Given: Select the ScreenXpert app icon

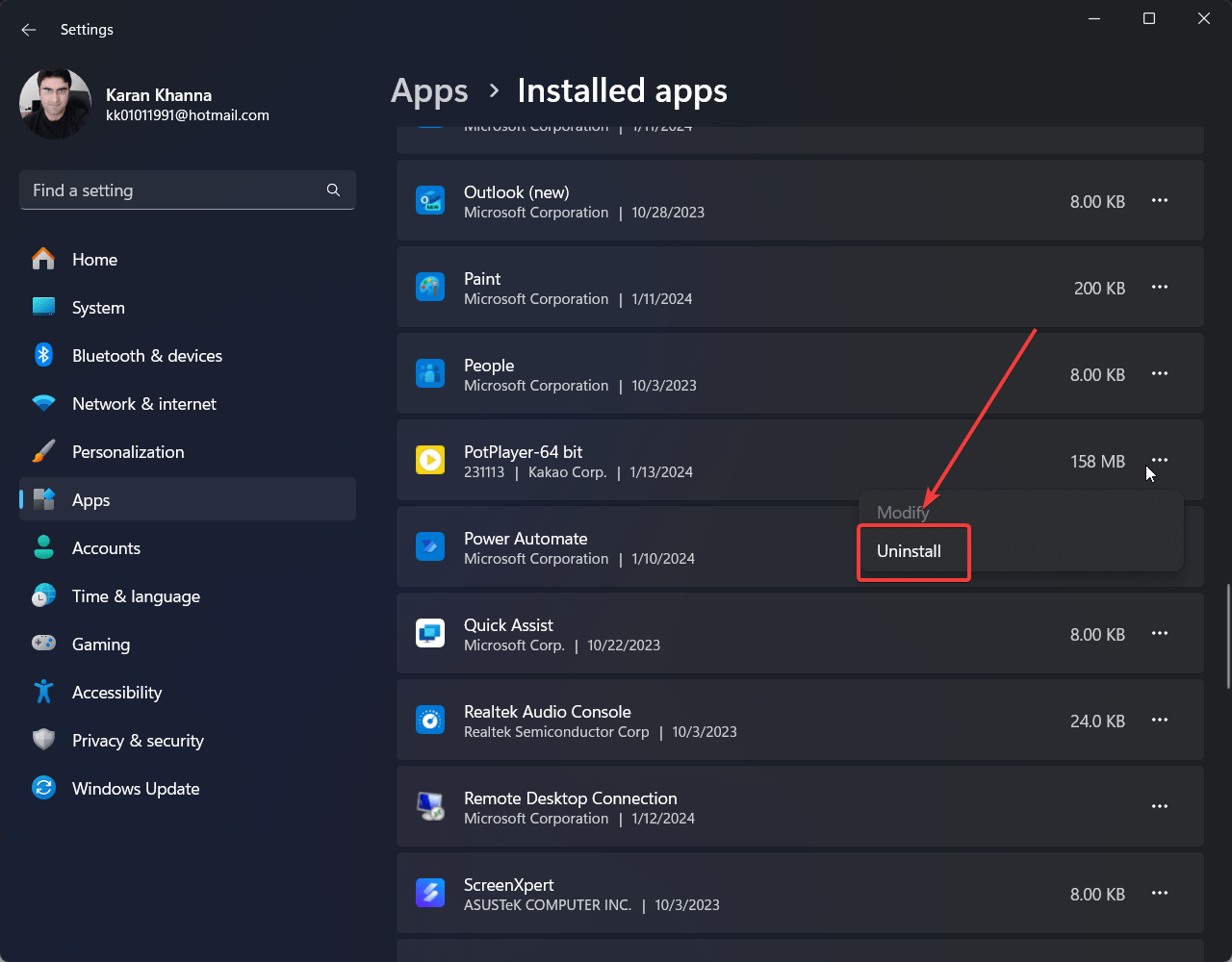Looking at the screenshot, I should pos(430,893).
